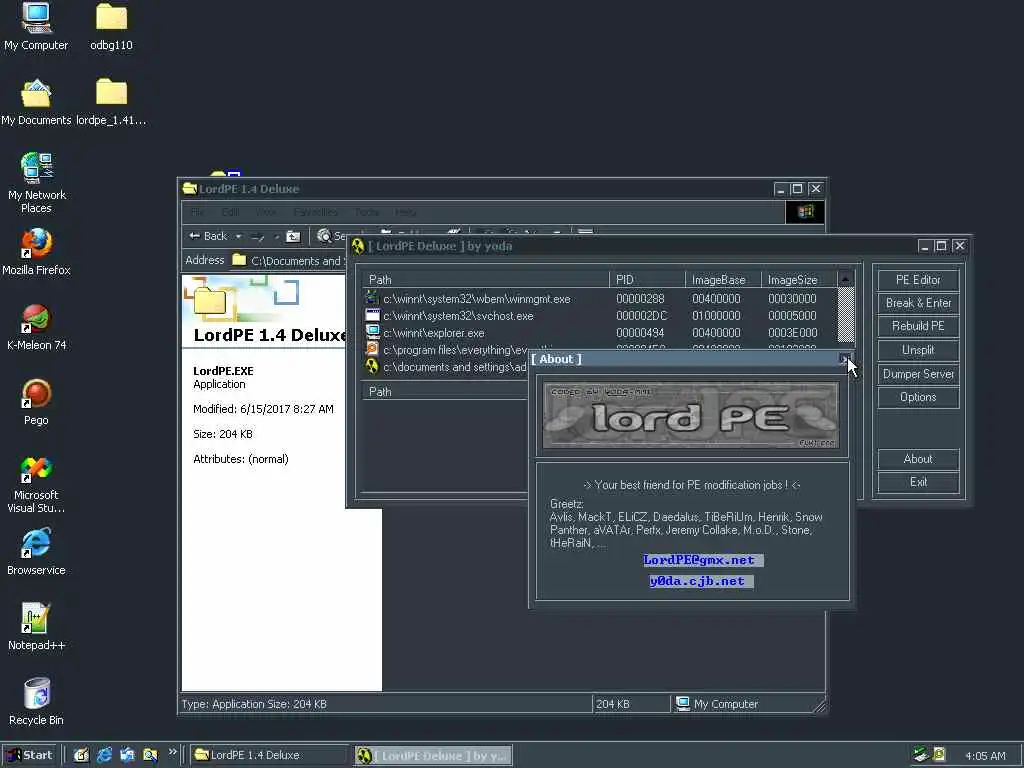1024x768 pixels.
Task: Open the Help menu in Explorer window
Action: pos(406,212)
